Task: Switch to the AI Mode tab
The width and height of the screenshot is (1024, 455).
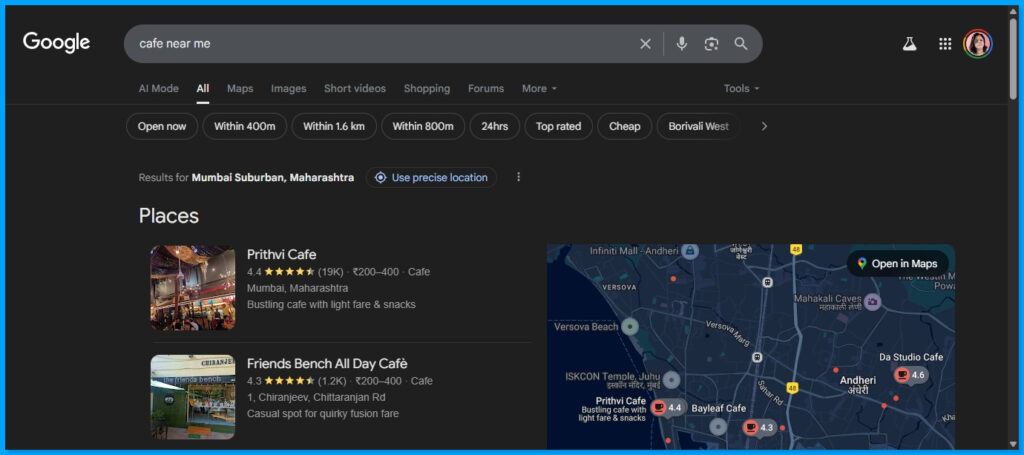Action: 159,88
